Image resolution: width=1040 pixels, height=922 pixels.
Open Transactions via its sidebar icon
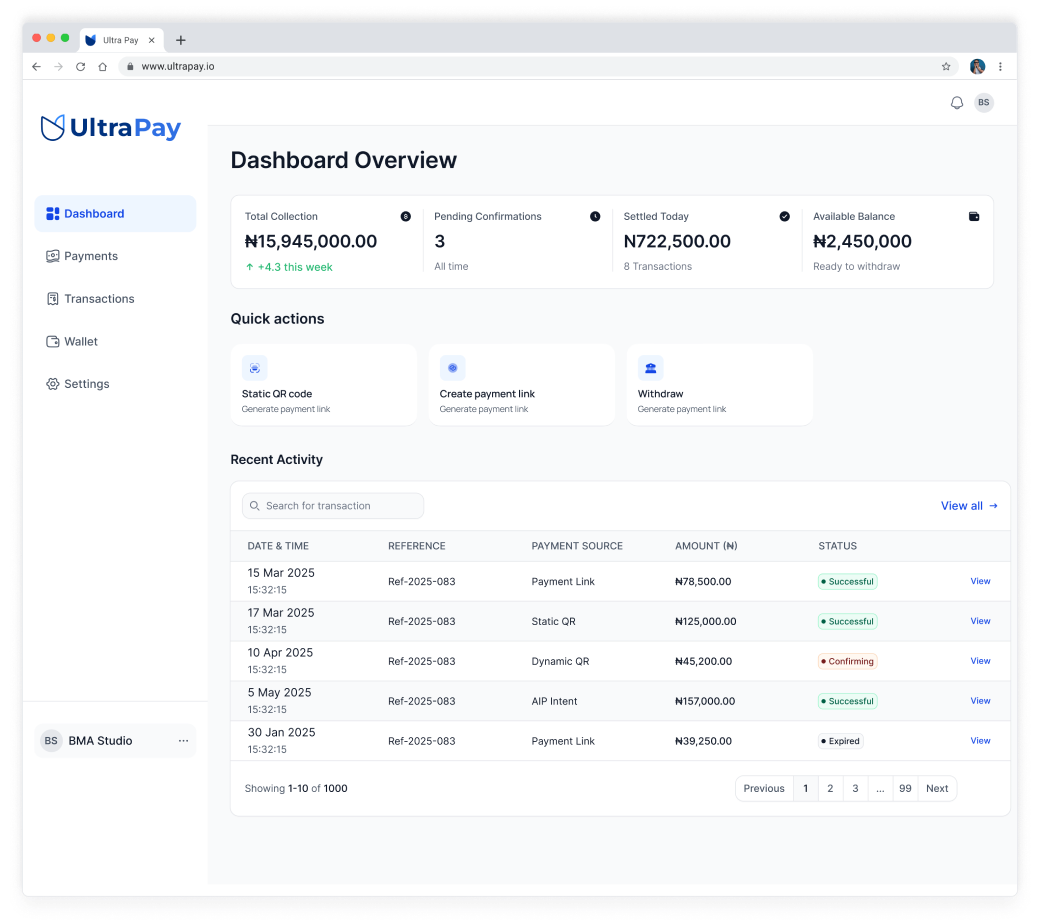tap(52, 298)
